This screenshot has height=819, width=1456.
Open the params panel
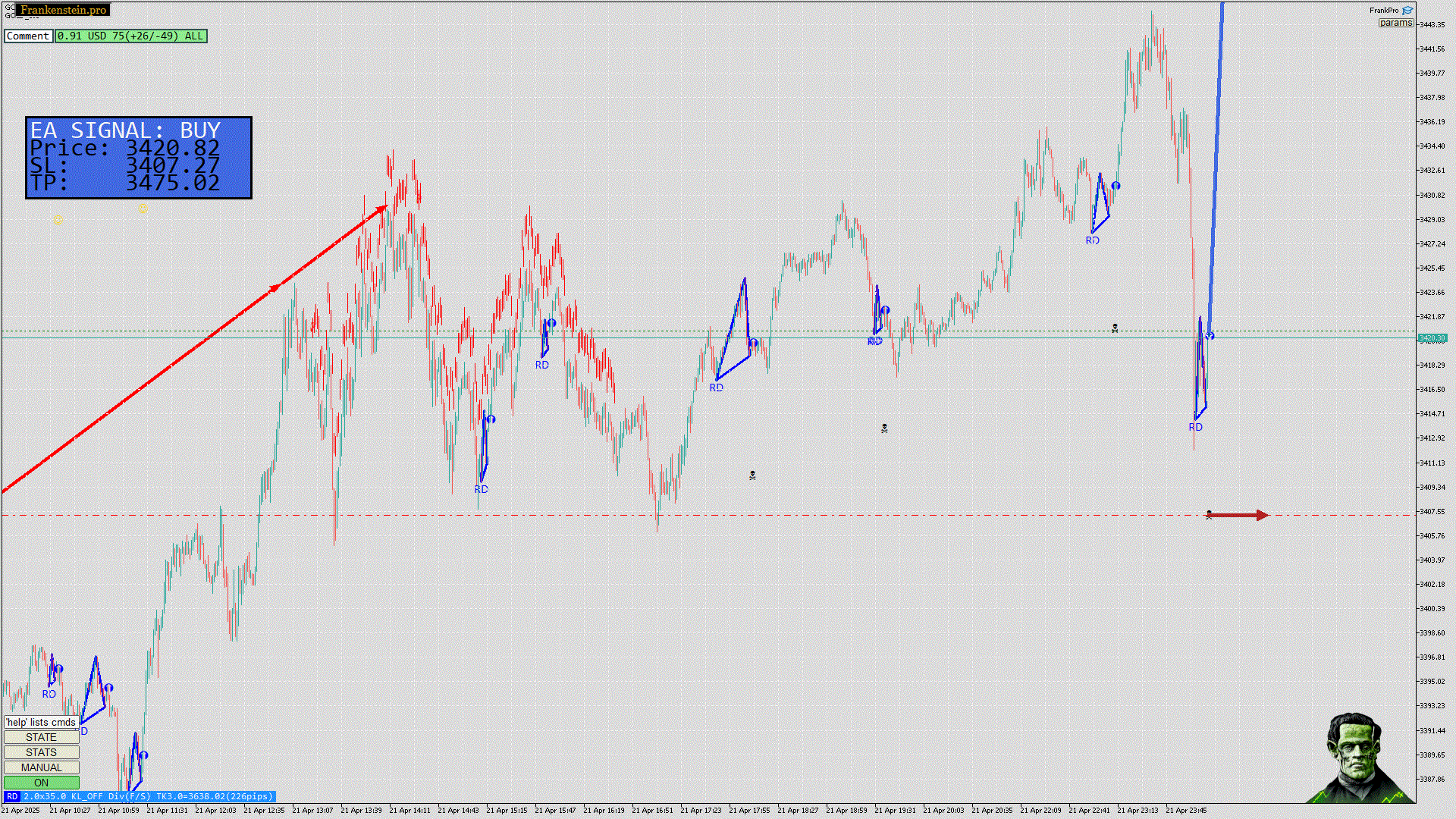point(1395,23)
